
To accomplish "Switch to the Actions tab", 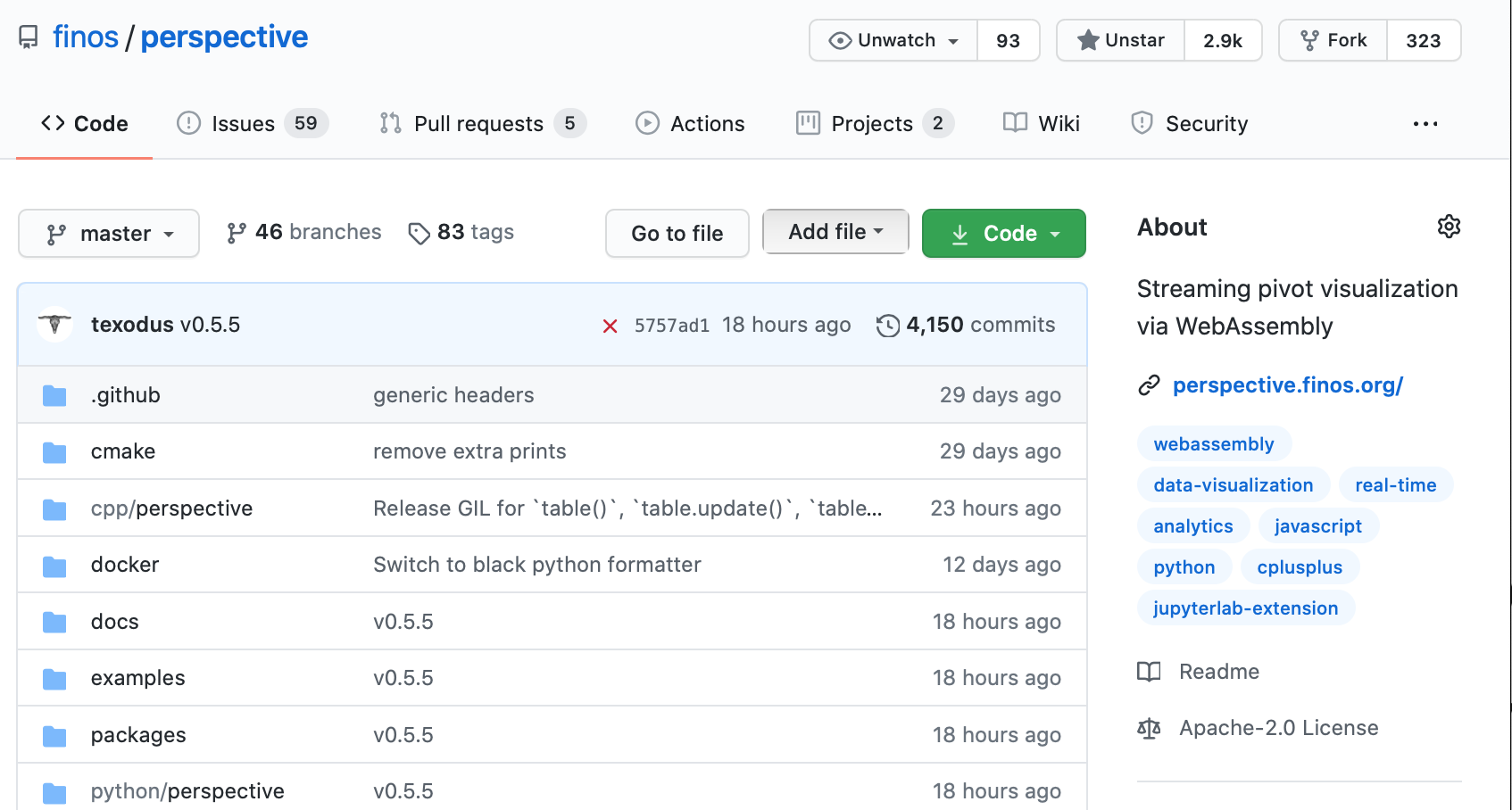I will coord(690,124).
